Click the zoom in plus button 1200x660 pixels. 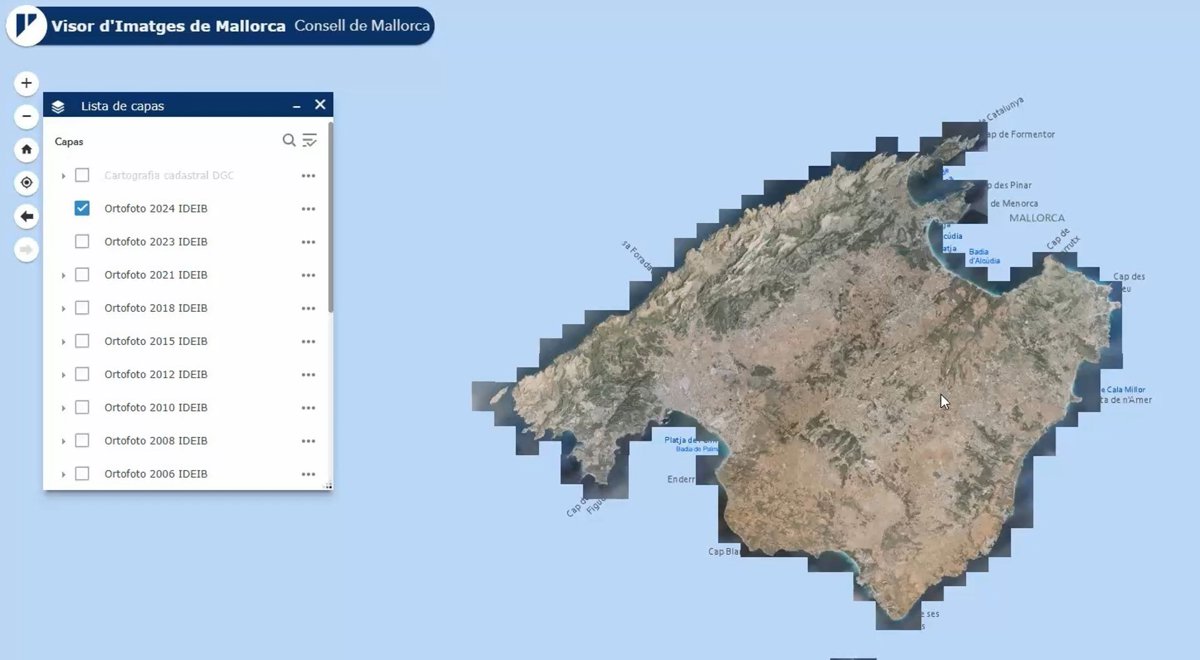pyautogui.click(x=27, y=83)
